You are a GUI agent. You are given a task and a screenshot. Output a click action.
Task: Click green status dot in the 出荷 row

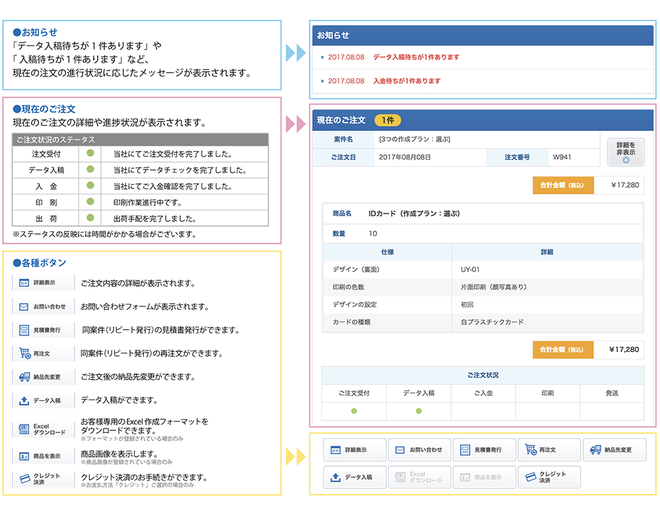pyautogui.click(x=90, y=218)
